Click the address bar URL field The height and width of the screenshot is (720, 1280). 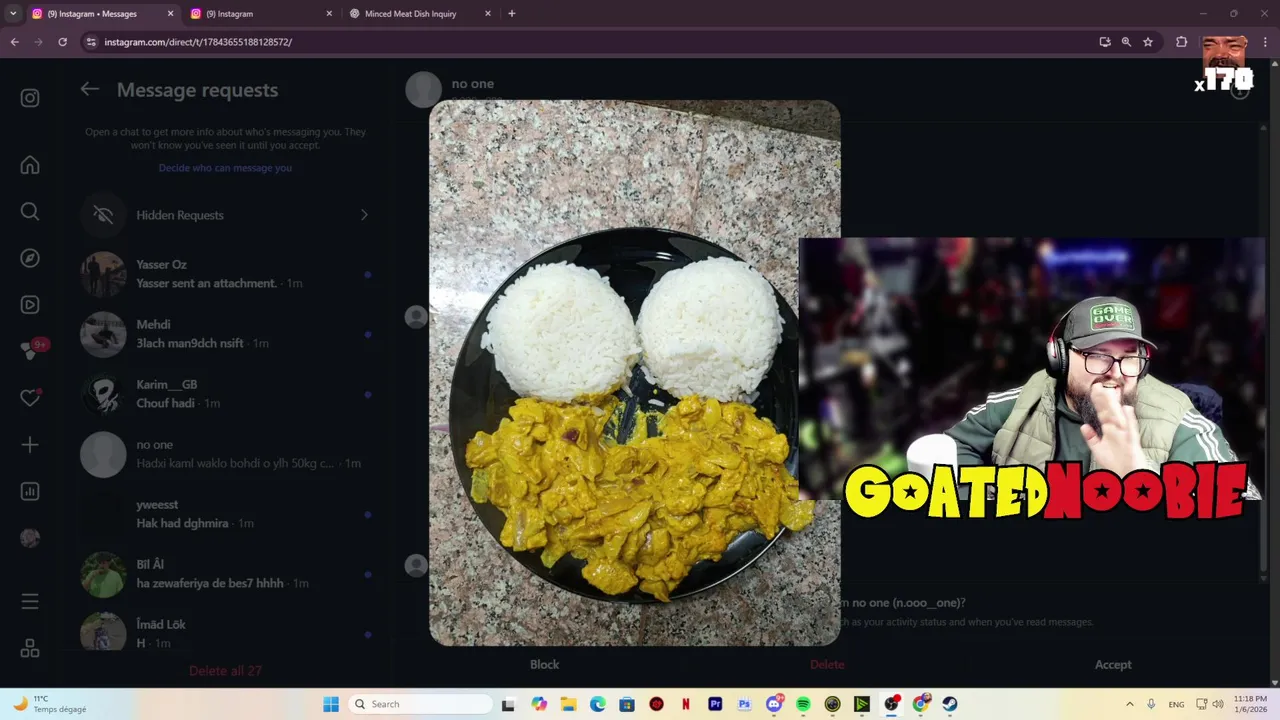(x=590, y=42)
